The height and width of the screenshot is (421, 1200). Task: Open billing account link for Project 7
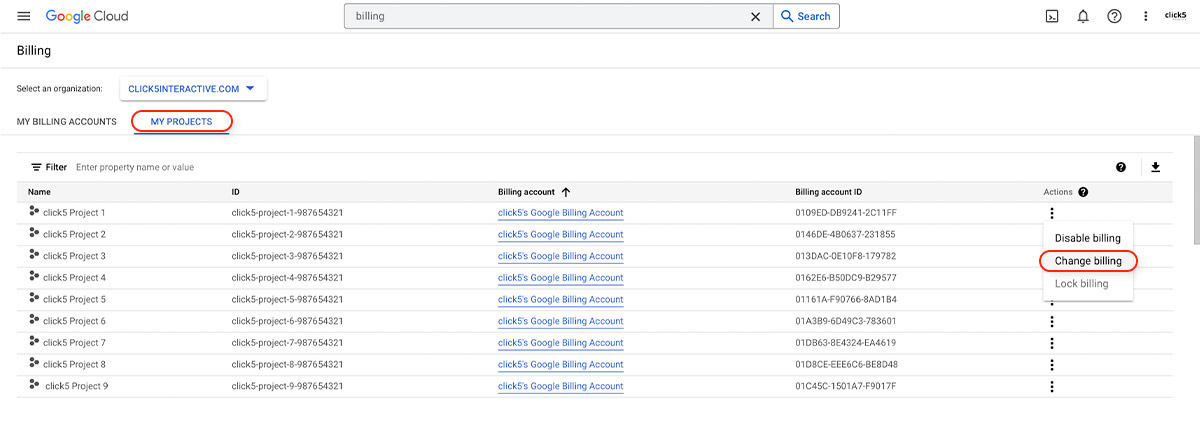coord(560,343)
